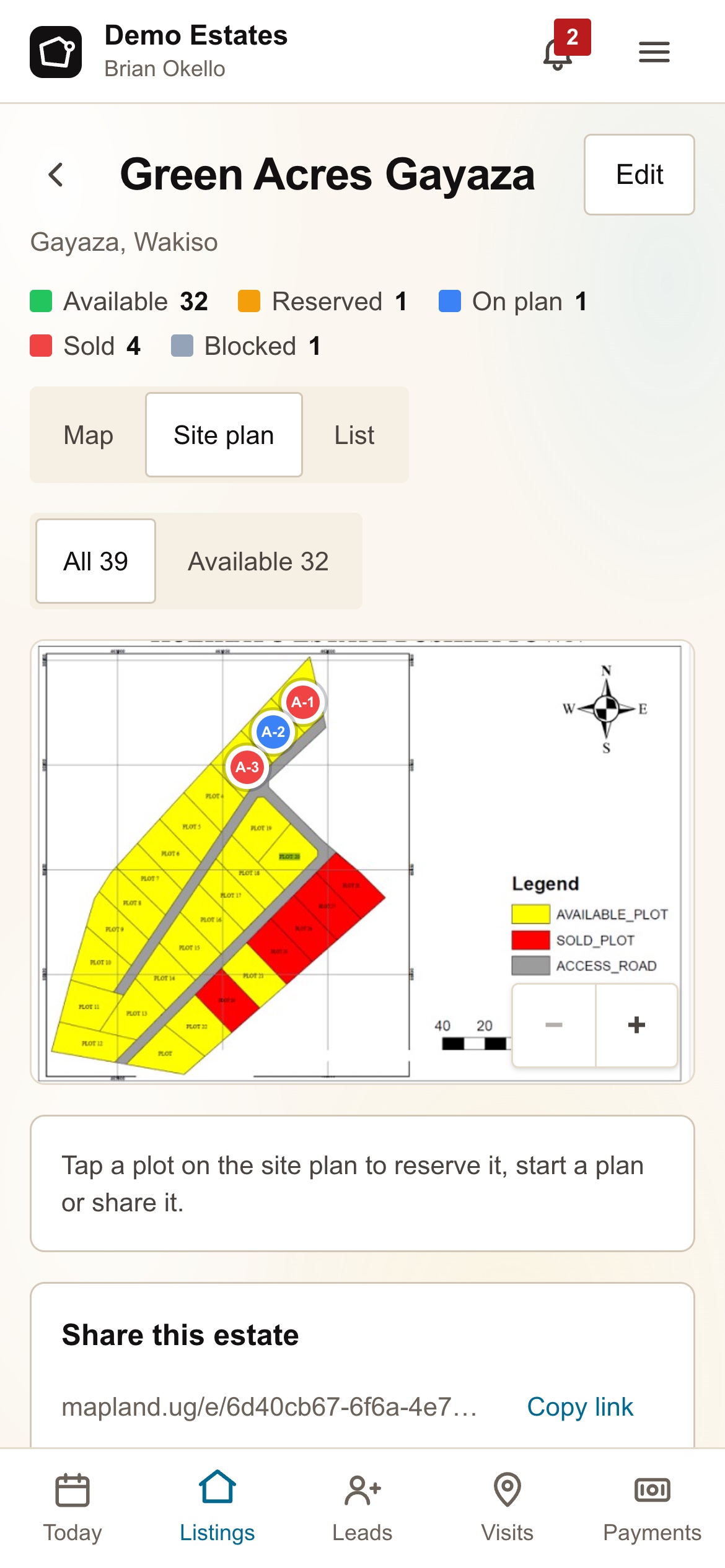
Task: Open the hamburger menu
Action: [654, 52]
